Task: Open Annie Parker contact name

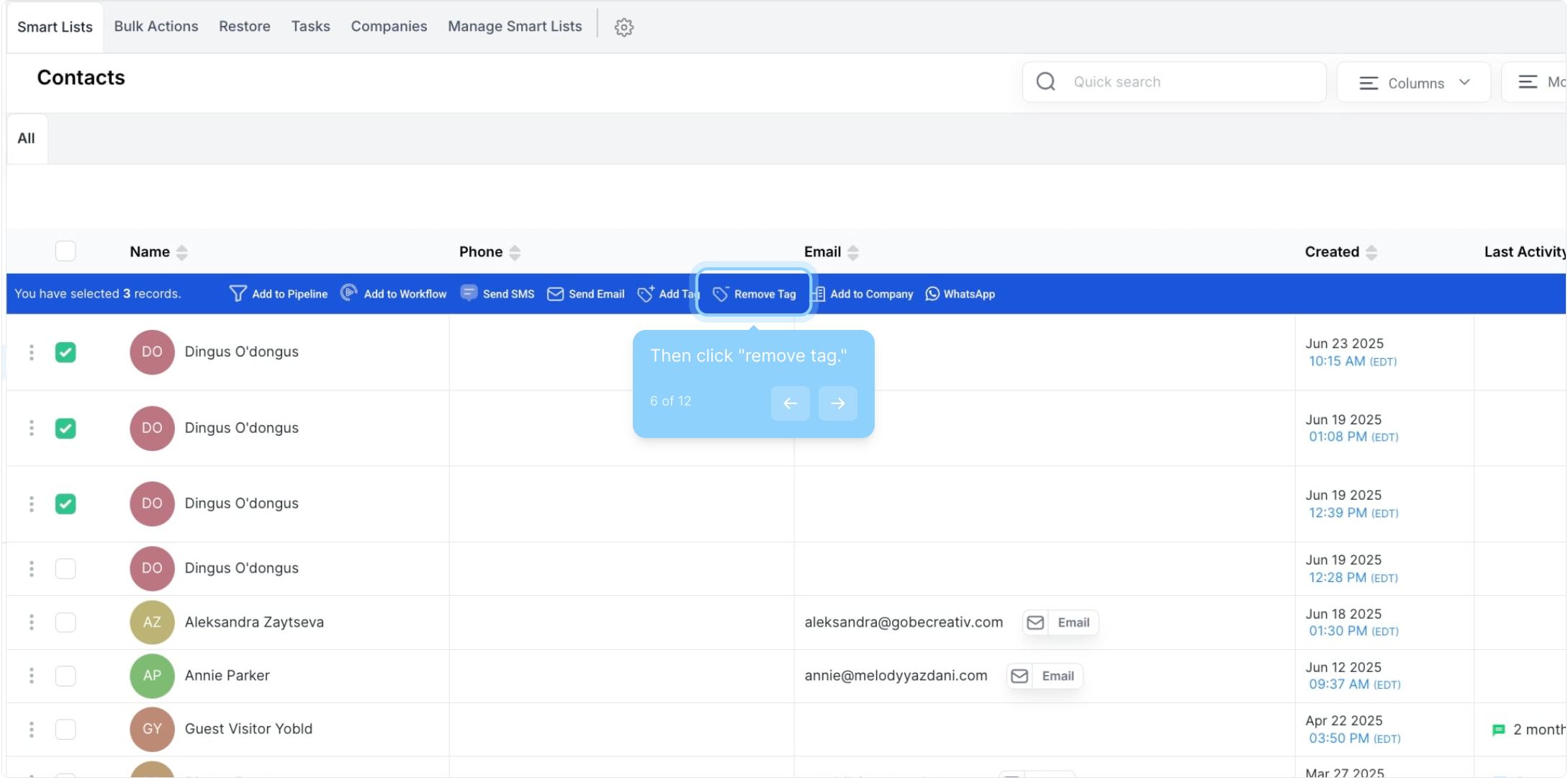Action: [x=227, y=676]
